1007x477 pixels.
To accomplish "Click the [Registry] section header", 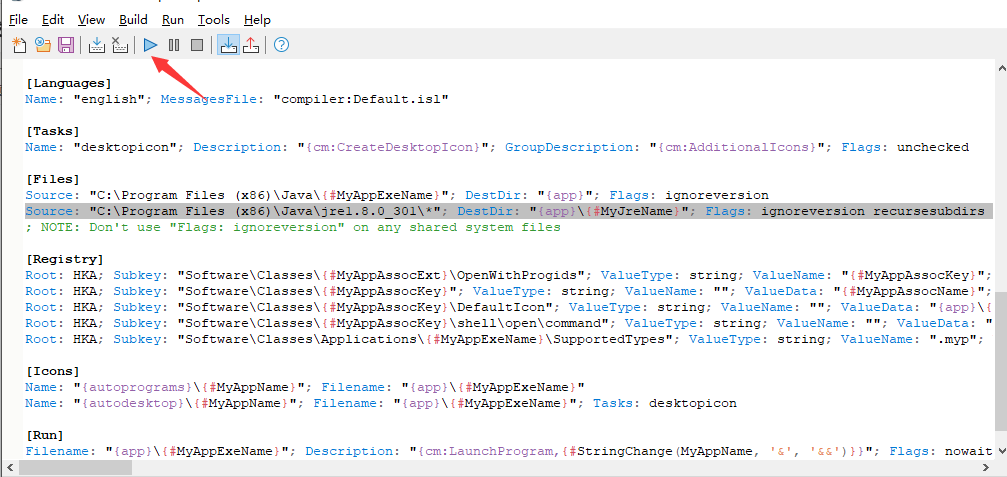I will [x=64, y=259].
